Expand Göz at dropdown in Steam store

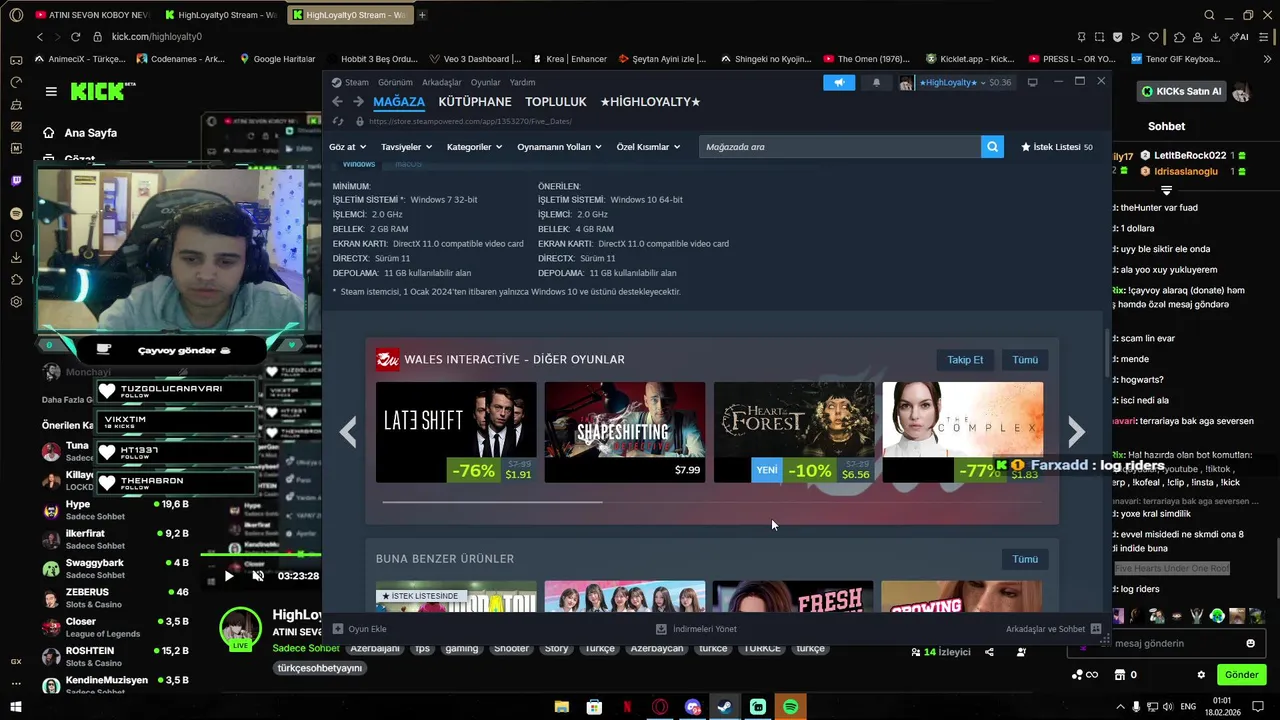(346, 147)
